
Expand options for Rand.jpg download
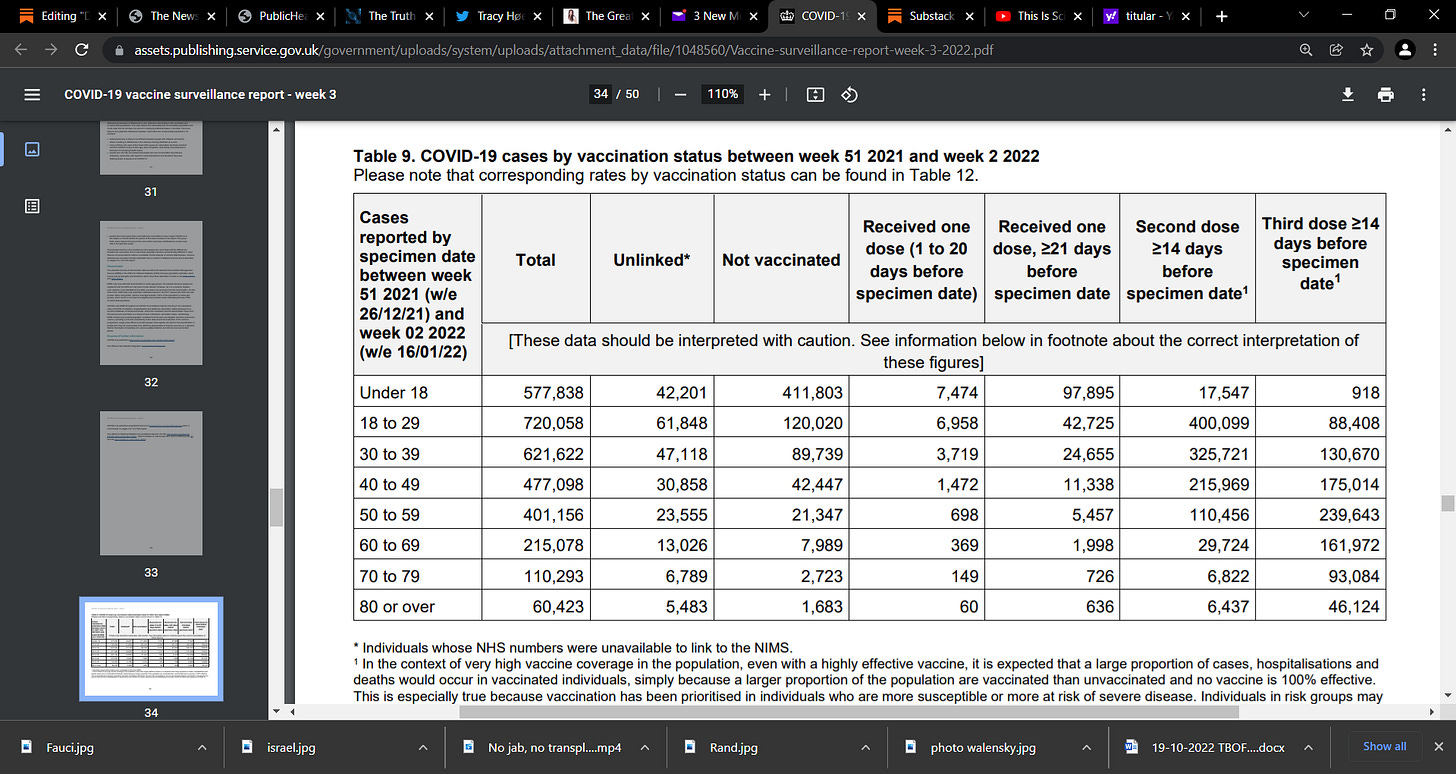click(x=865, y=747)
